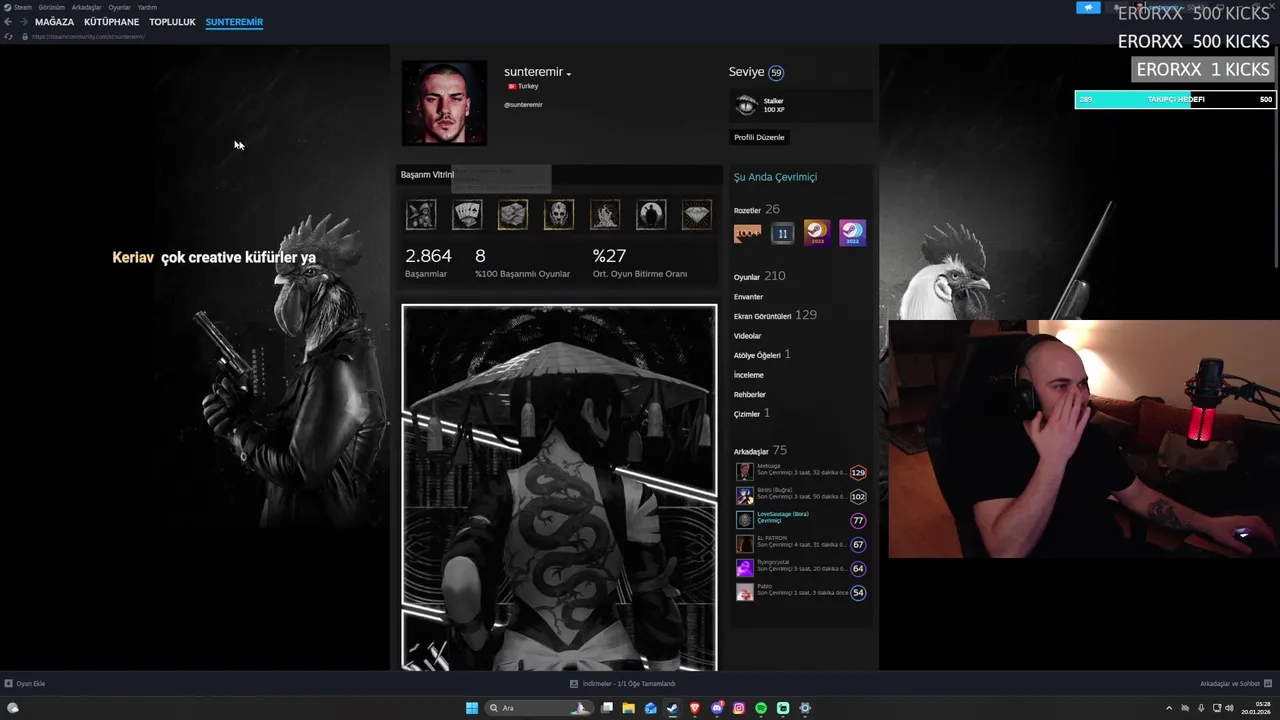Viewport: 1280px width, 720px height.
Task: Open friend flyingcrystal's profile
Action: click(801, 568)
